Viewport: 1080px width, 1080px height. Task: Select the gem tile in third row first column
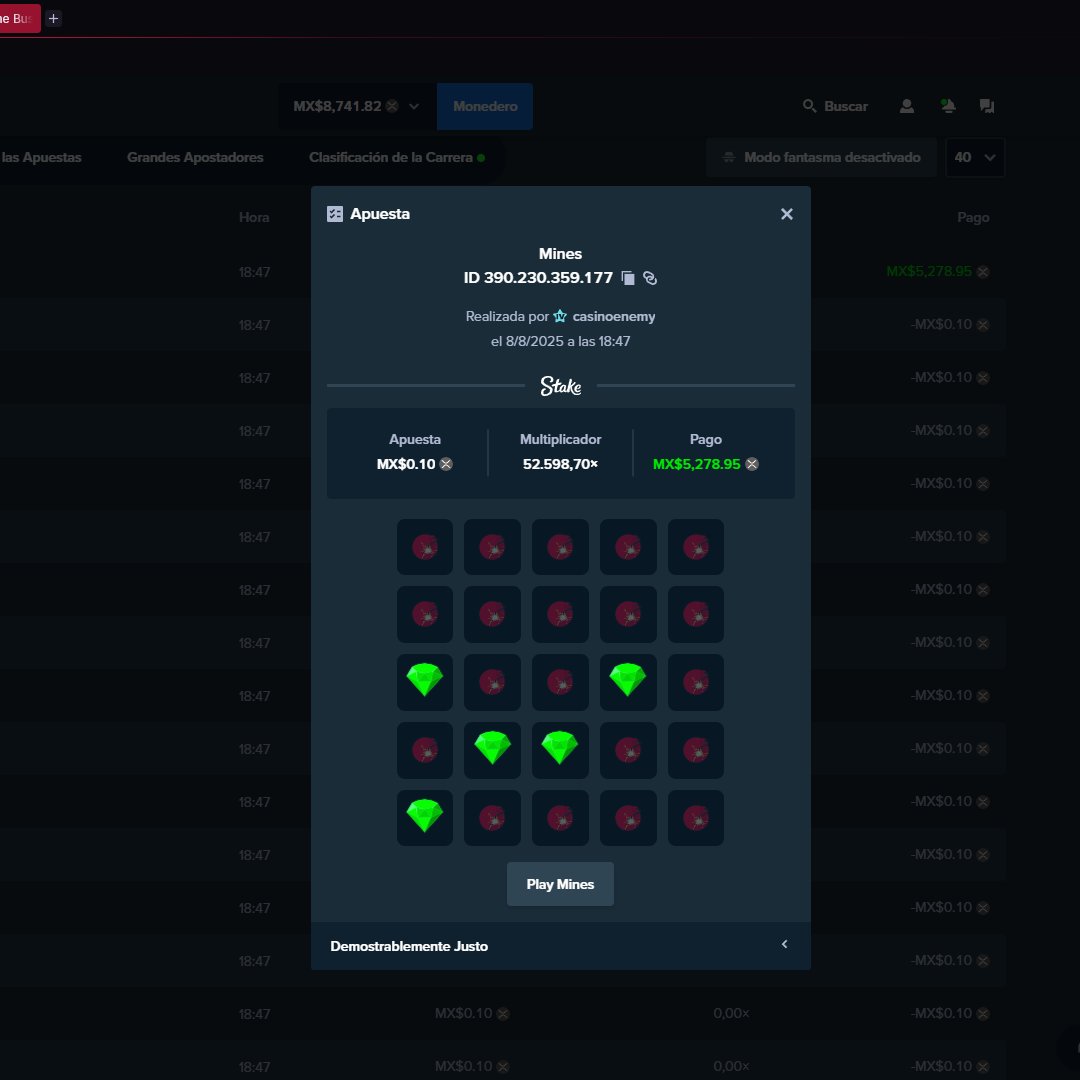coord(425,682)
